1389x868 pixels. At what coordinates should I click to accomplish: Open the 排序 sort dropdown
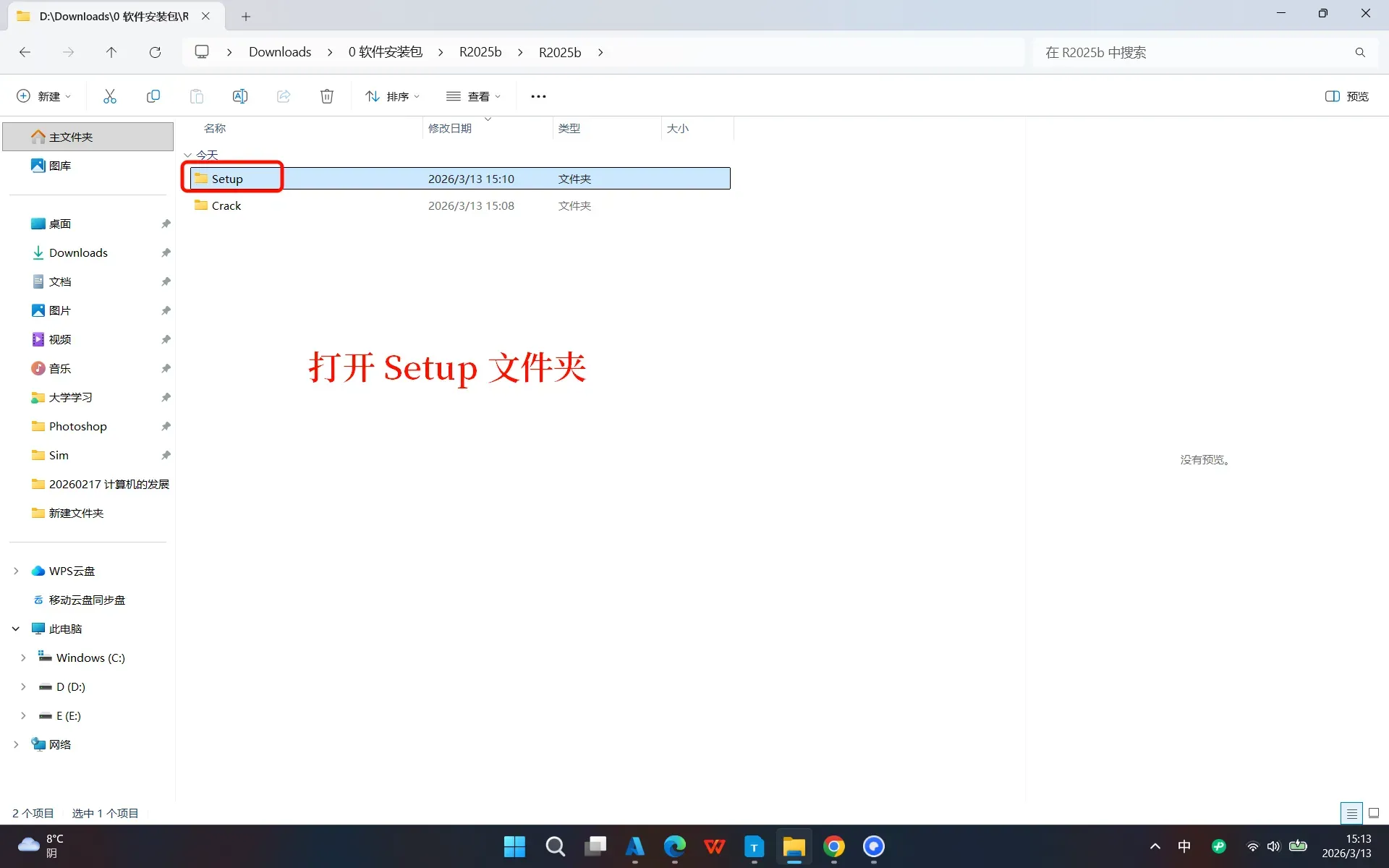click(x=392, y=96)
